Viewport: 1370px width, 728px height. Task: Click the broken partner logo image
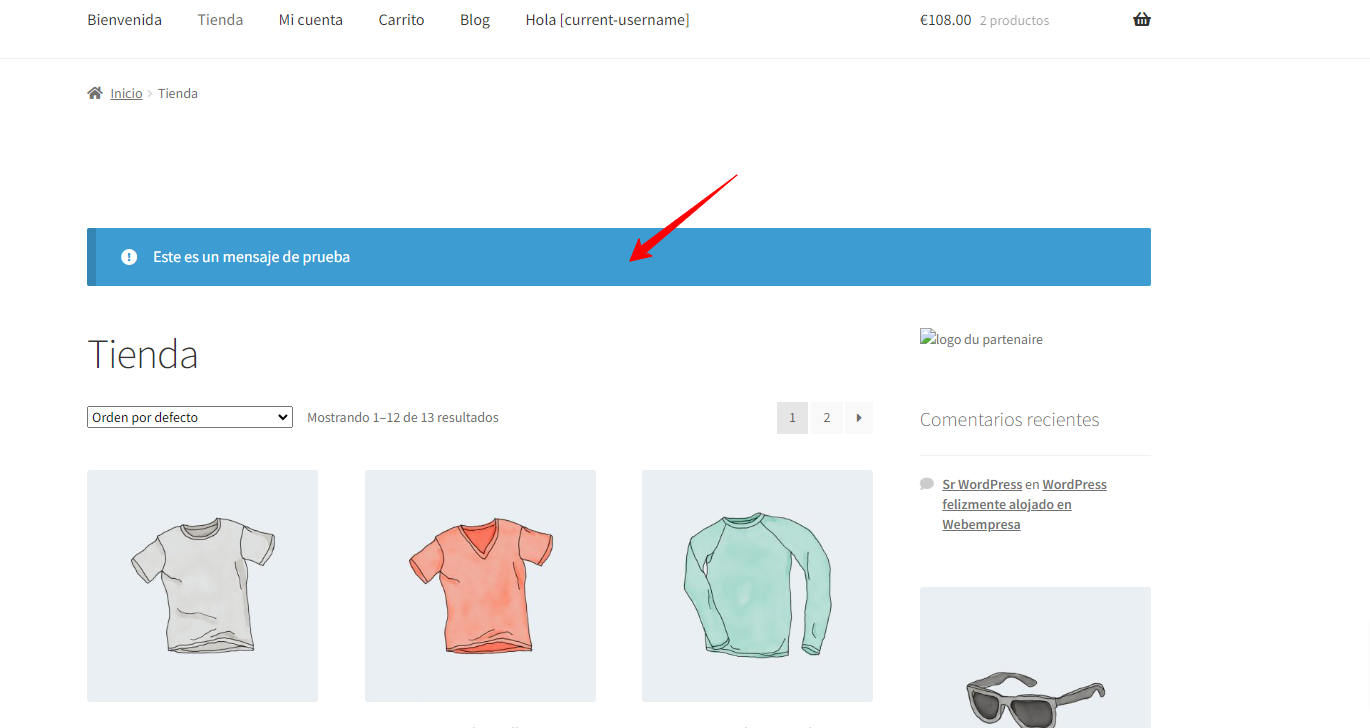click(x=981, y=339)
